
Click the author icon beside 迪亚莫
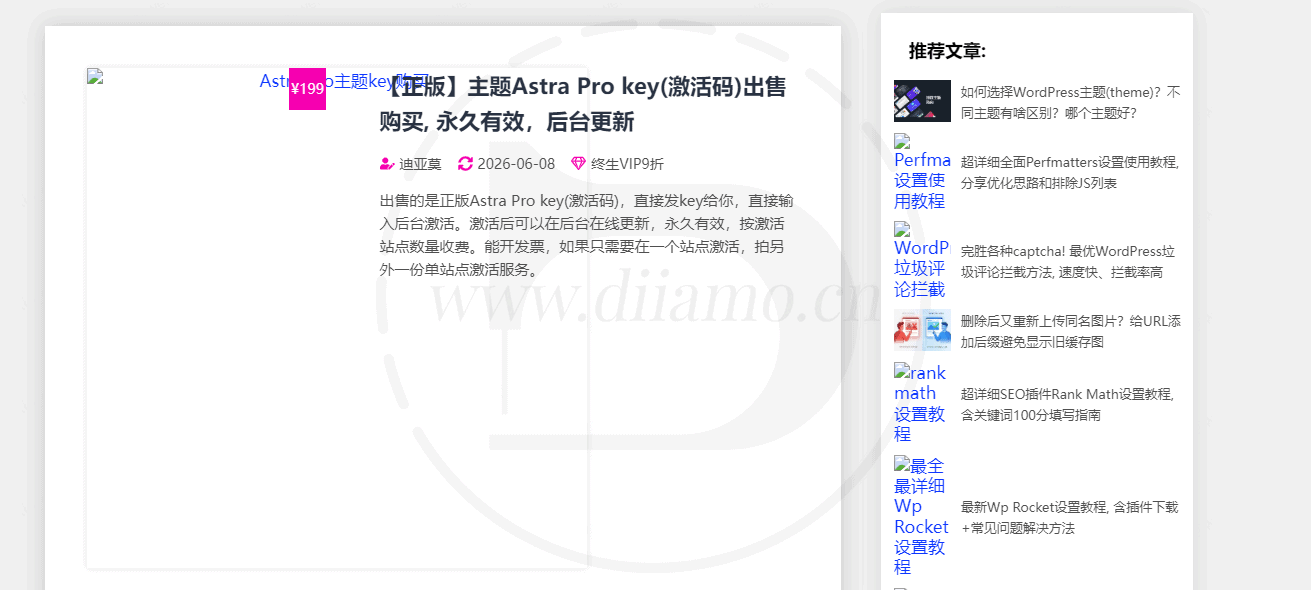click(x=387, y=164)
